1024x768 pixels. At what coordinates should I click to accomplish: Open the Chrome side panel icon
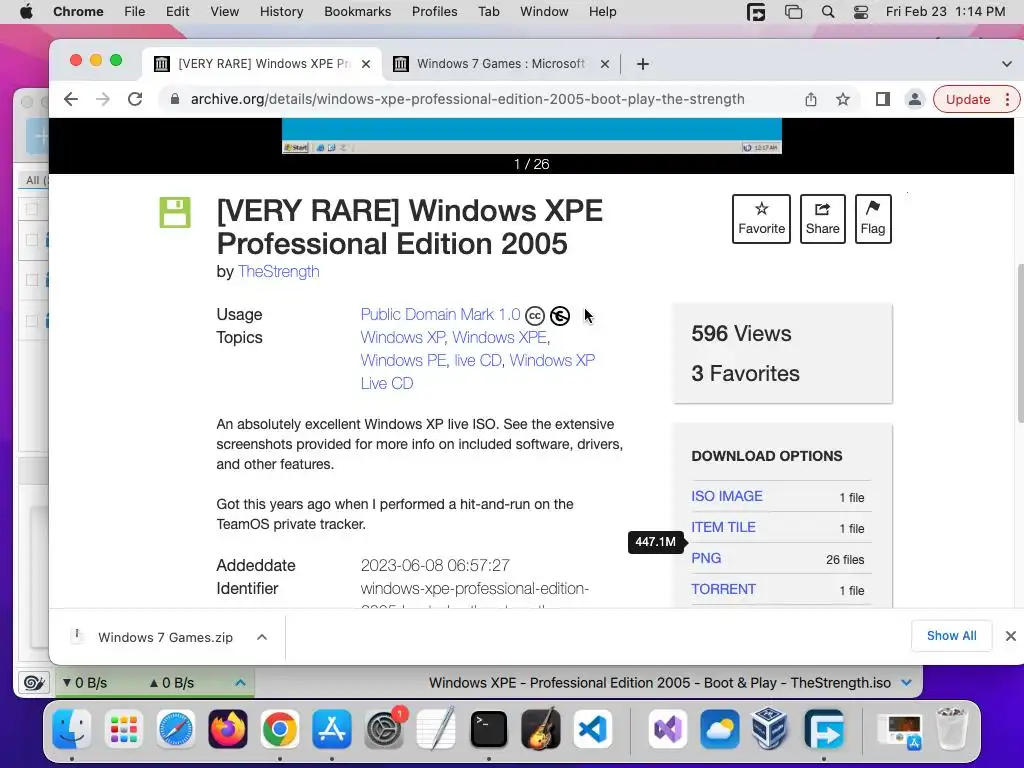[x=882, y=99]
